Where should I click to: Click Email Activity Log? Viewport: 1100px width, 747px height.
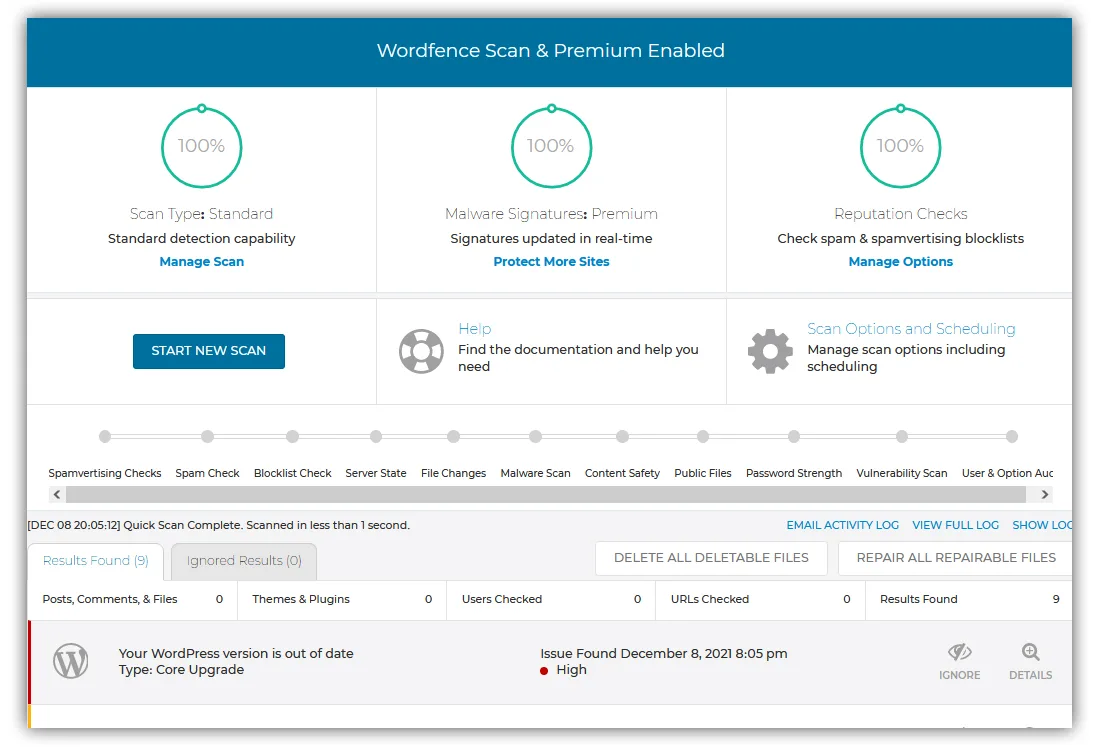843,525
